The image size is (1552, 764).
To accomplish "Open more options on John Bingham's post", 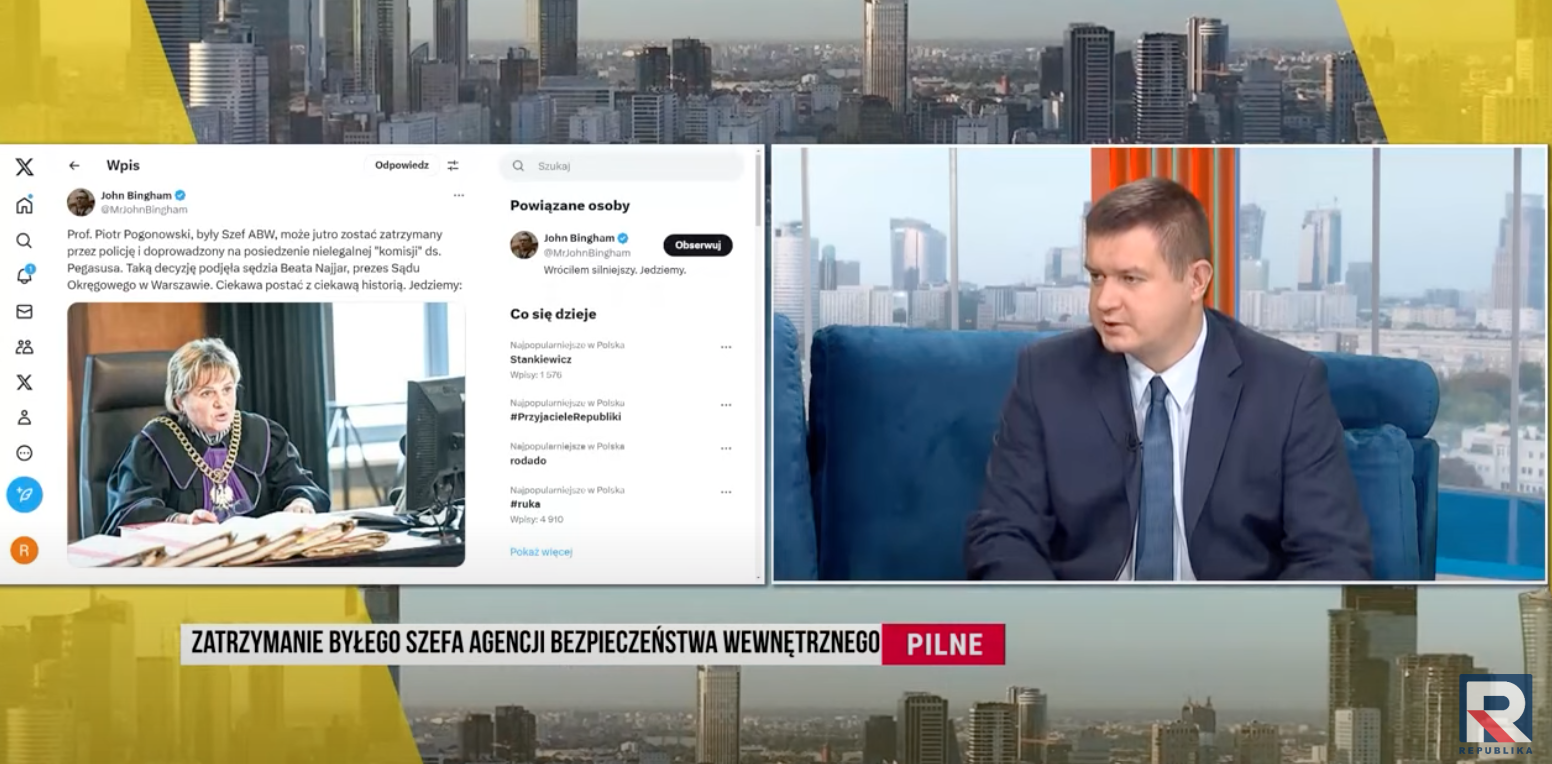I will click(458, 195).
